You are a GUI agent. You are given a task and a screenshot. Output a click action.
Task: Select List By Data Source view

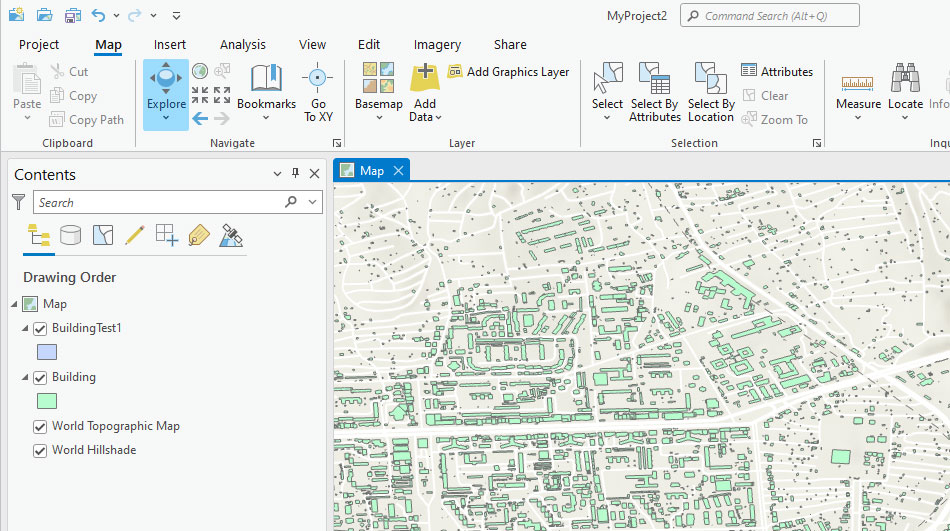click(x=70, y=235)
